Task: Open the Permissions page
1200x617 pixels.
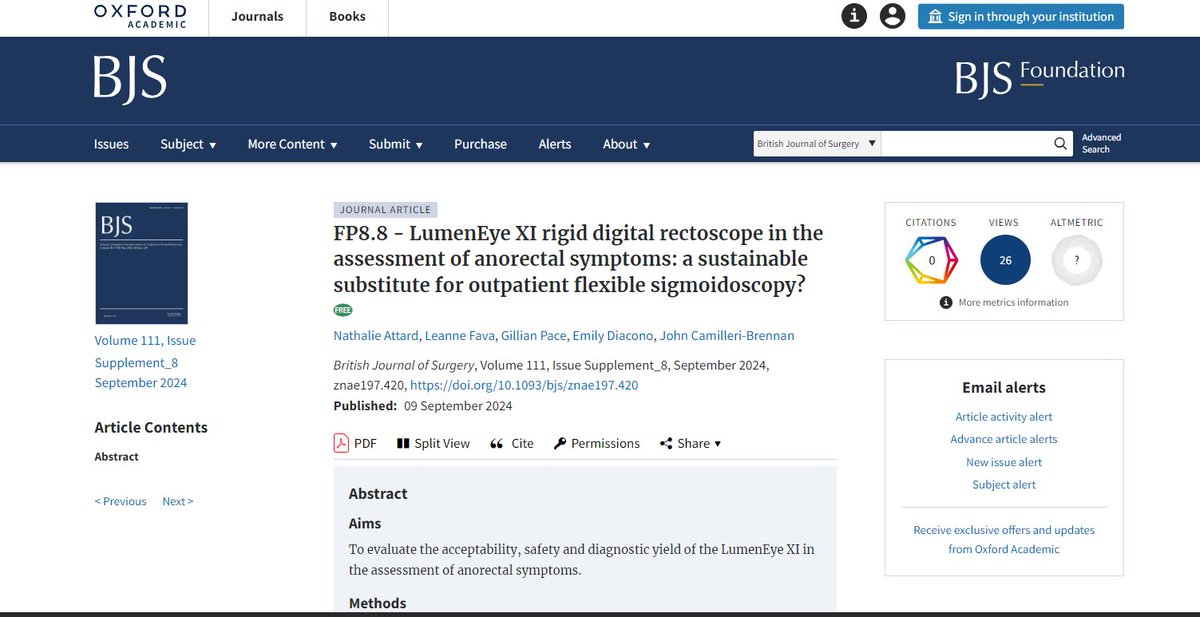Action: (x=597, y=443)
